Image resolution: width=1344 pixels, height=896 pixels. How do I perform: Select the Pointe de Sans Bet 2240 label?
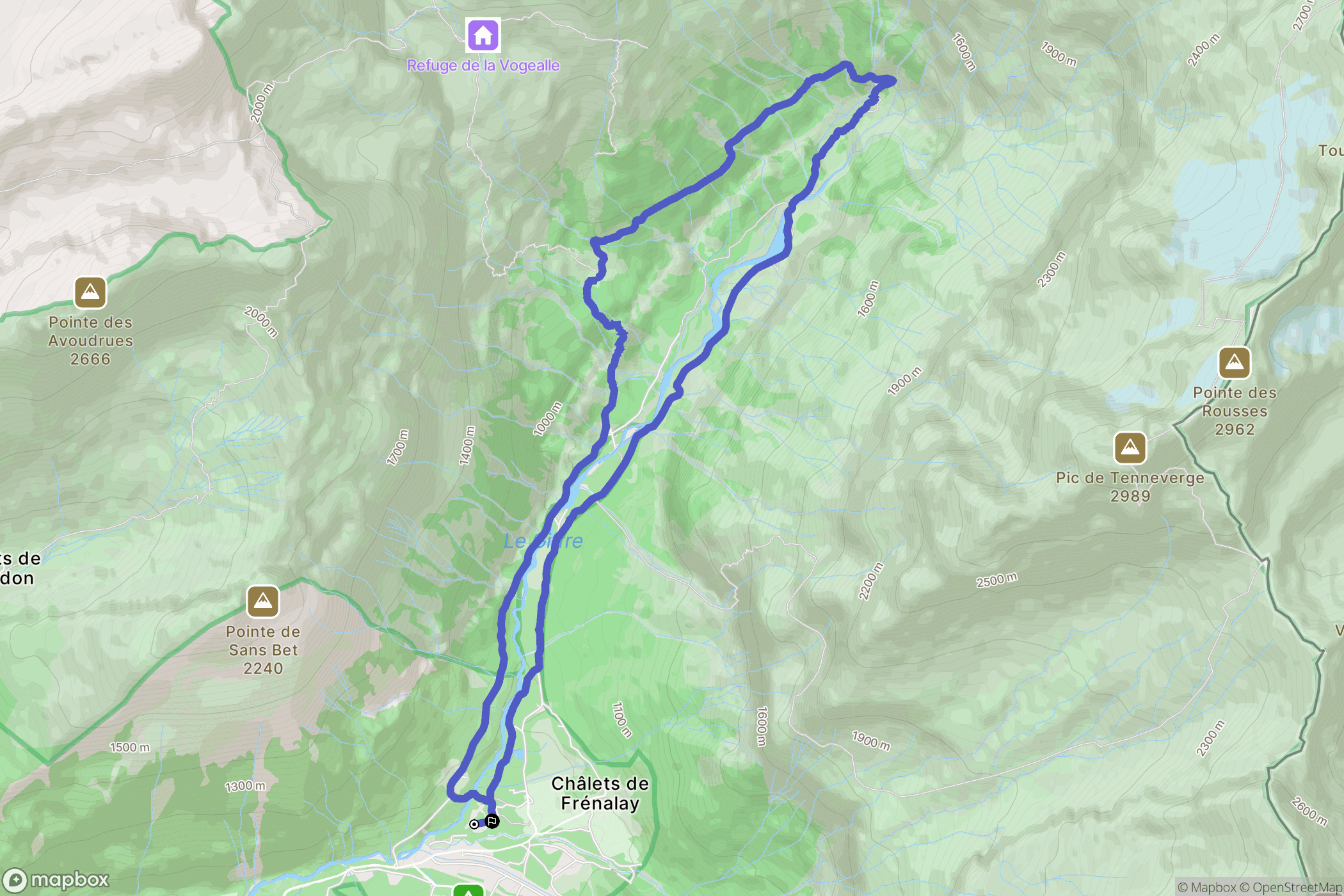tap(263, 650)
